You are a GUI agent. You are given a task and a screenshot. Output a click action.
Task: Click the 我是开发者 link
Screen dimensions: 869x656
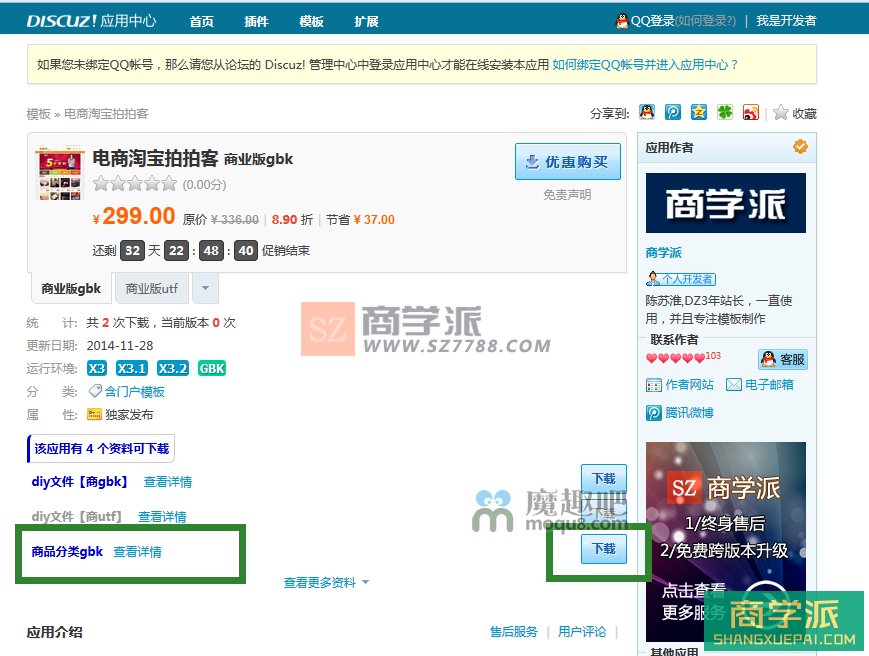point(786,21)
